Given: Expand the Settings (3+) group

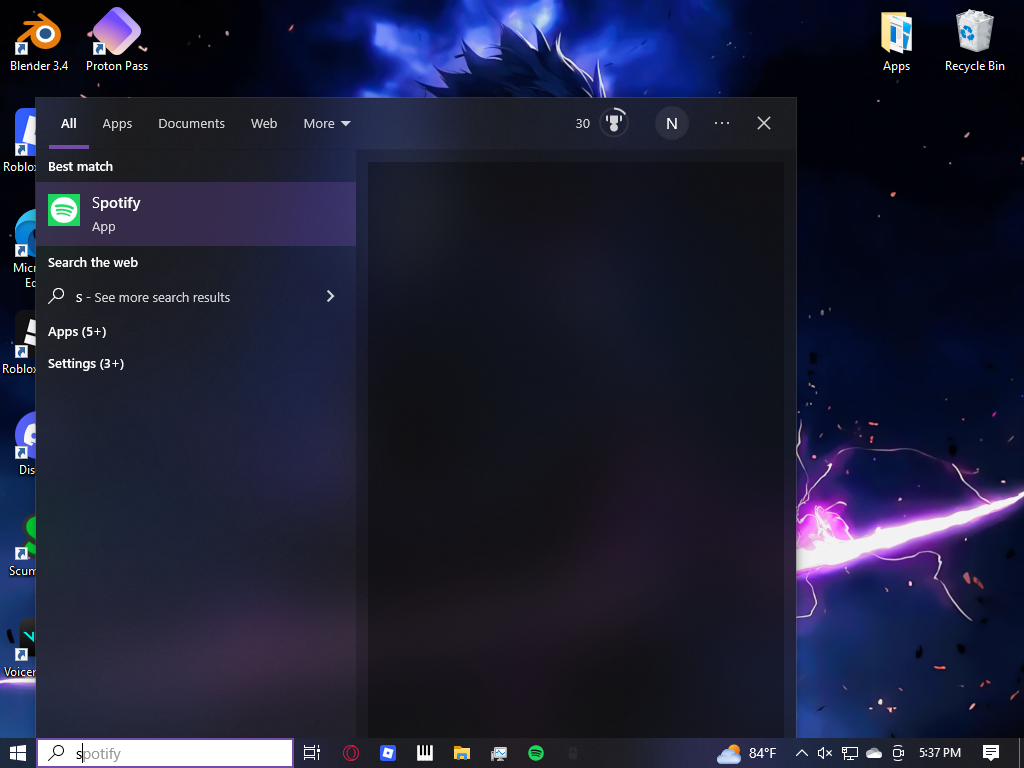Looking at the screenshot, I should tap(86, 364).
